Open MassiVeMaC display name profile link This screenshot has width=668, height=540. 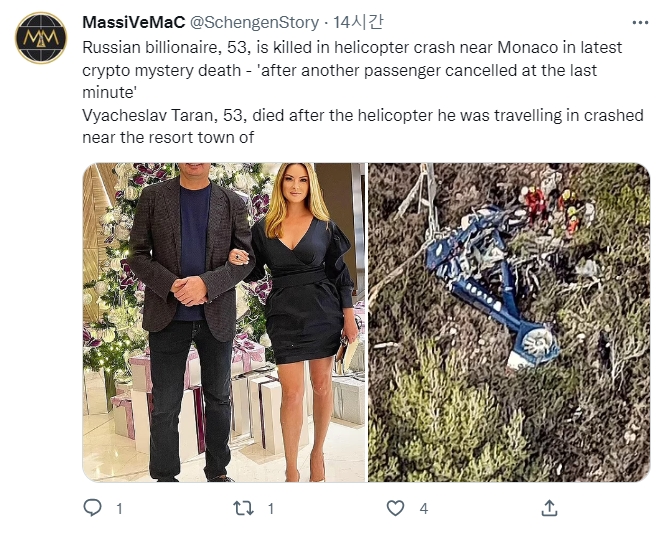coord(134,22)
